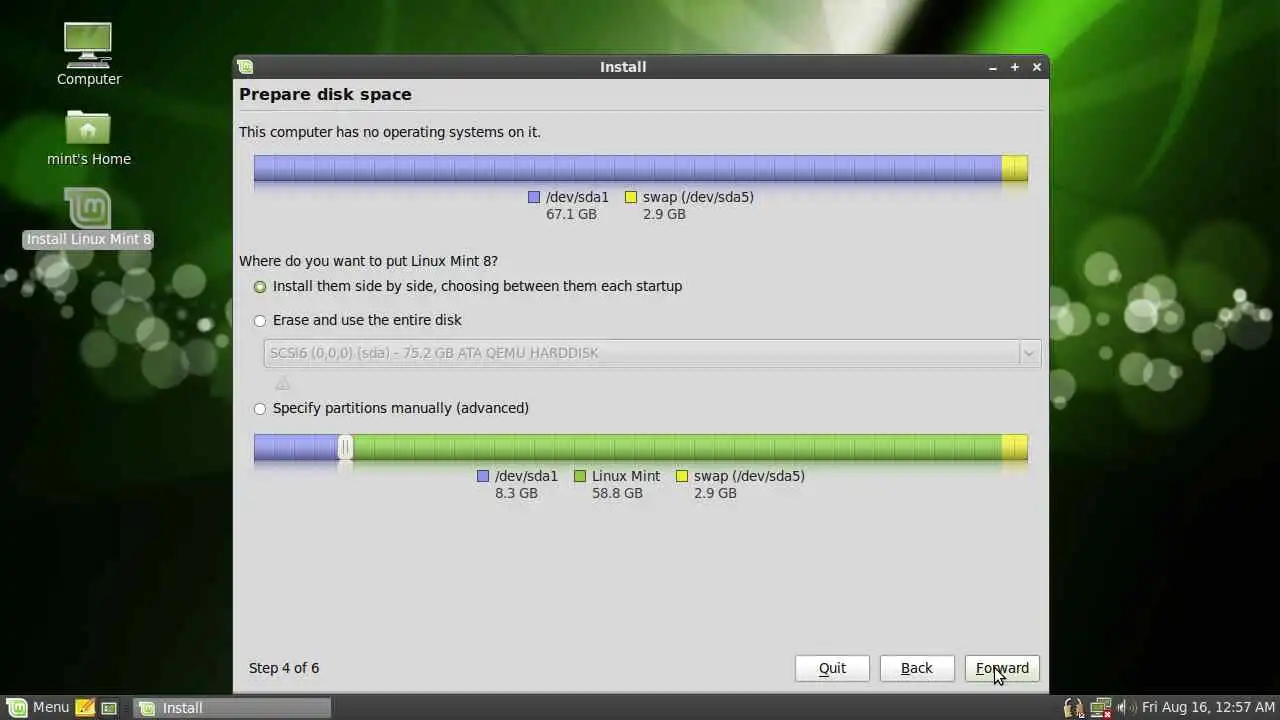Click the purple /dev/sda1 segment in top bar

point(627,168)
